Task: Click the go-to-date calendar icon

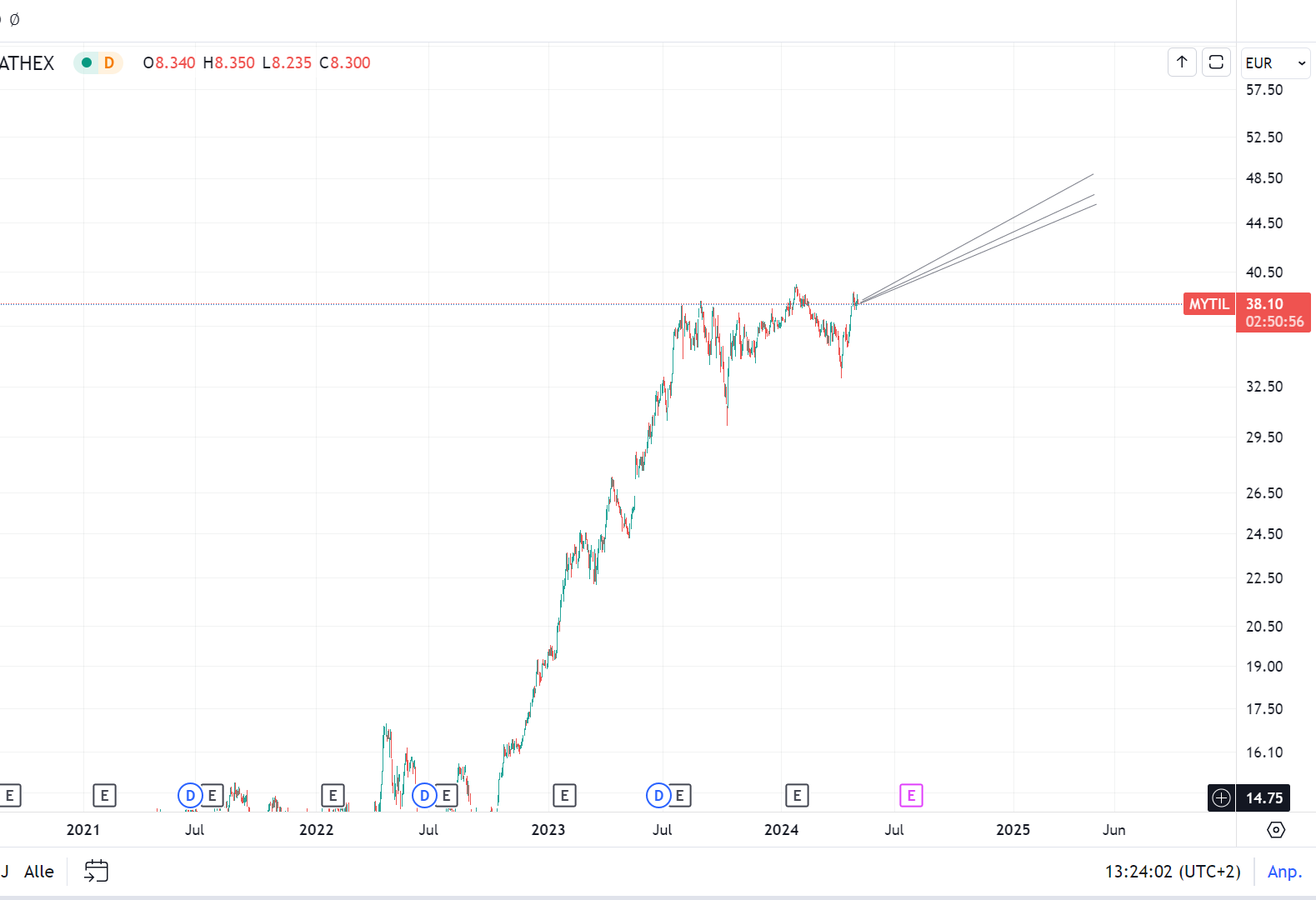Action: click(97, 871)
